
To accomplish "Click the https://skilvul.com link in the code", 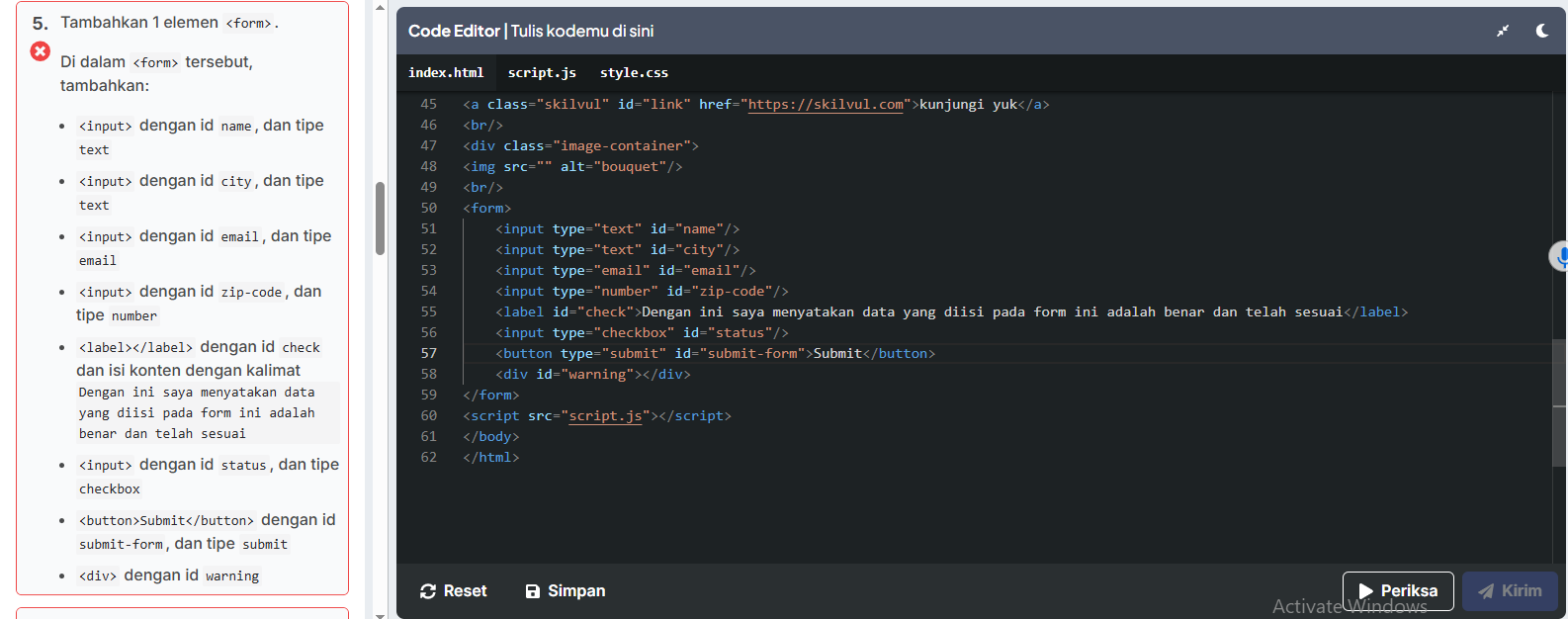I will (x=826, y=104).
